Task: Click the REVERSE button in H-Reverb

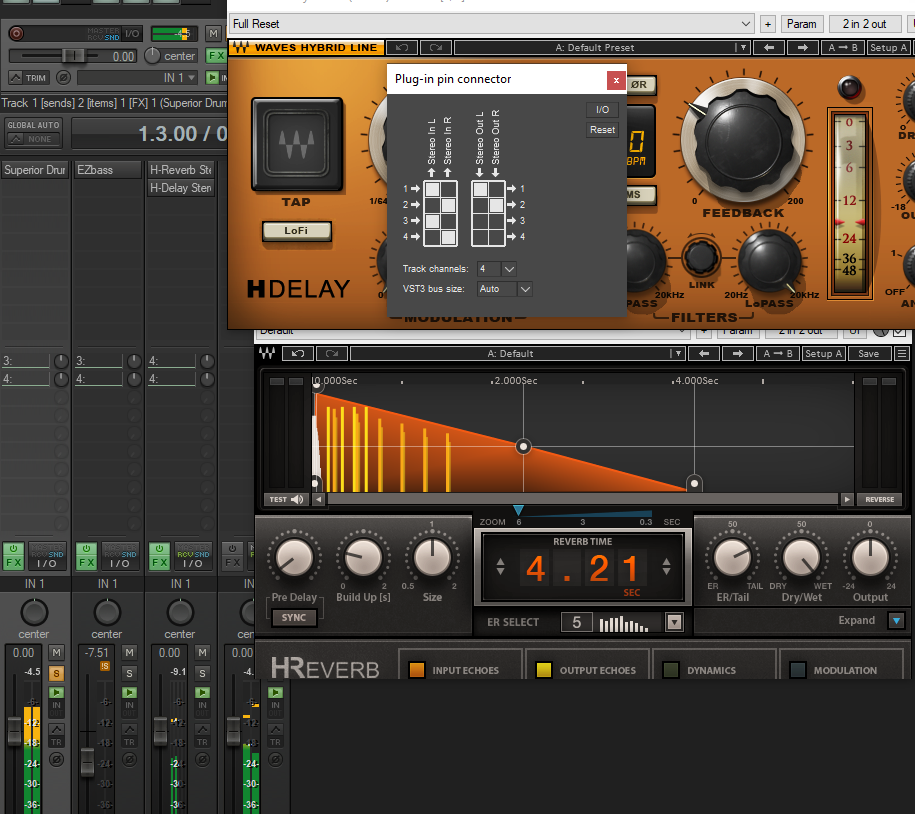Action: pyautogui.click(x=879, y=499)
